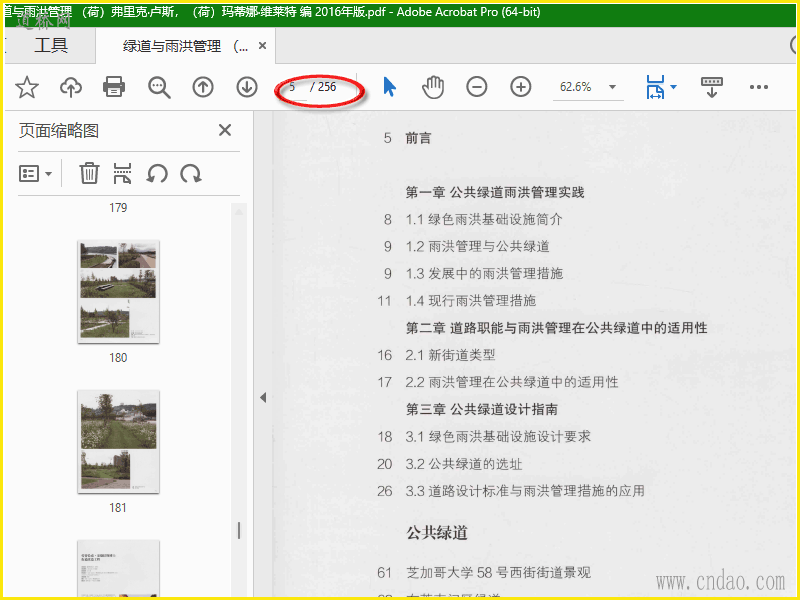The height and width of the screenshot is (600, 800).
Task: Expand the fit page options arrow
Action: 673,87
